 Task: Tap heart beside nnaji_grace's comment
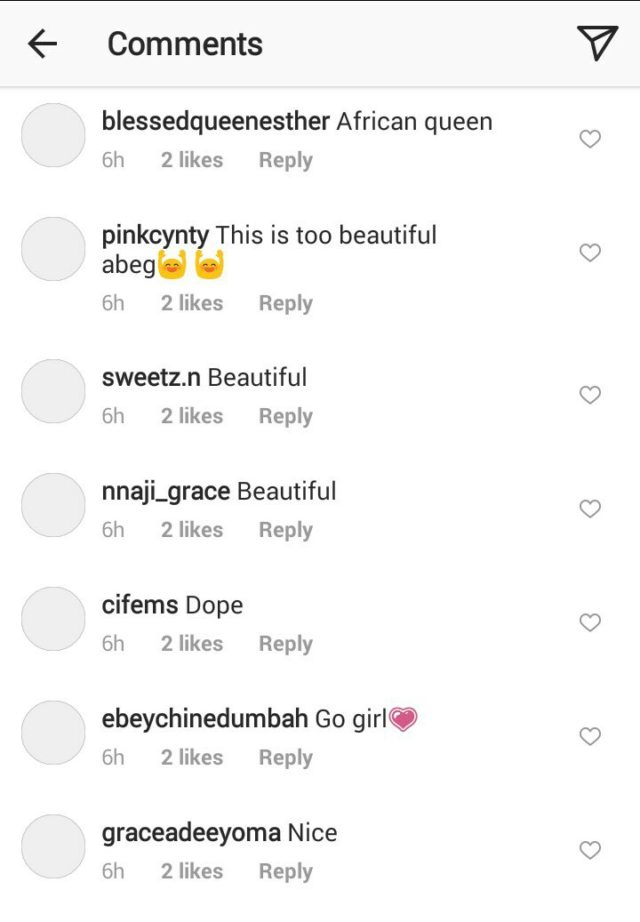[x=590, y=509]
